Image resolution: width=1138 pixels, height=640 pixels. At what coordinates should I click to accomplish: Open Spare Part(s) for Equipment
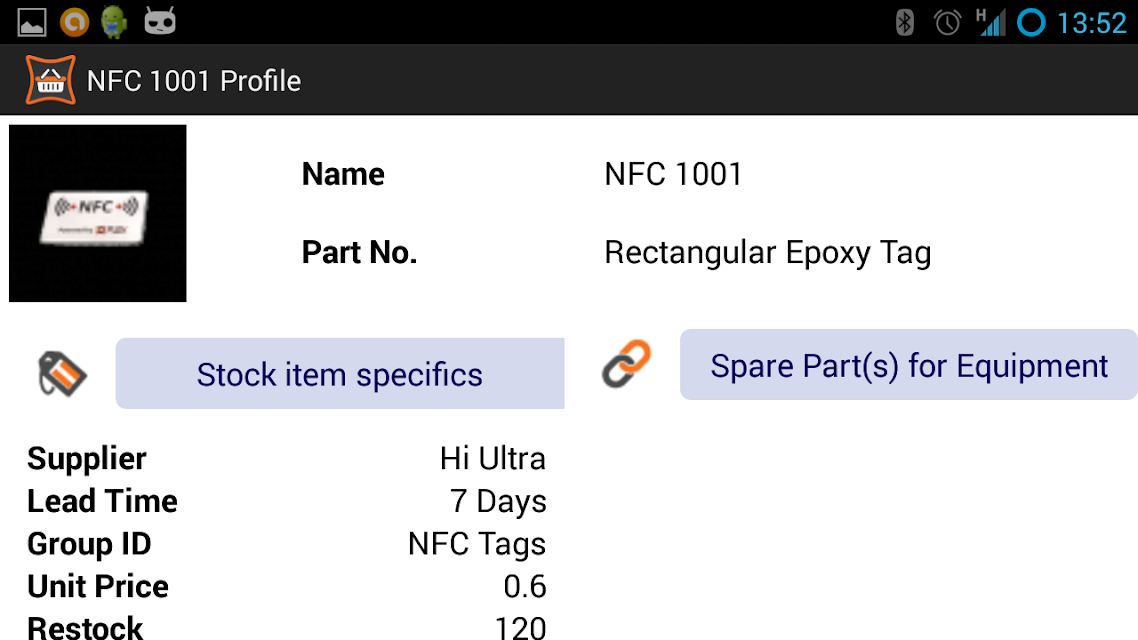[x=909, y=364]
